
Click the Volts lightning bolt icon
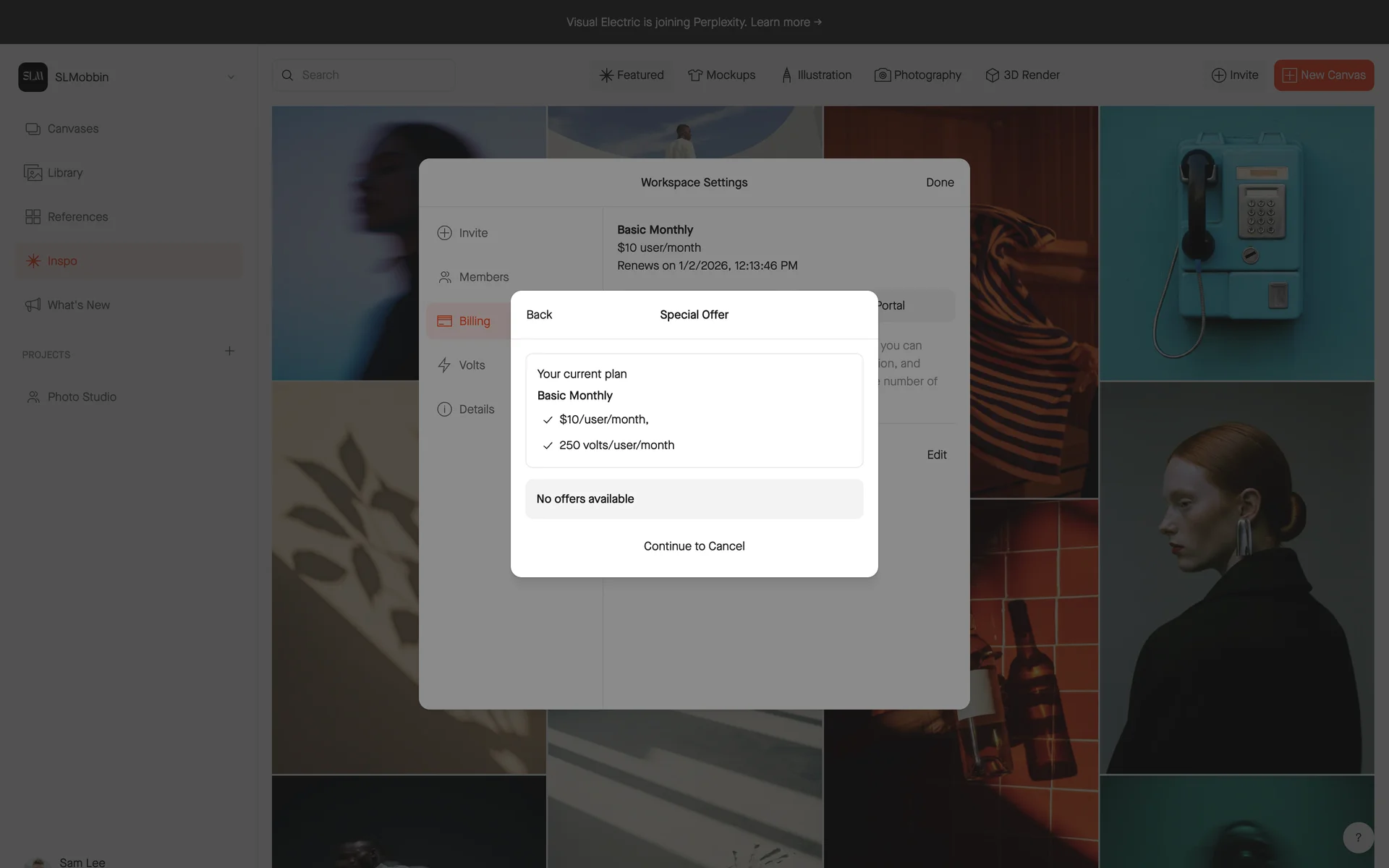coord(444,365)
